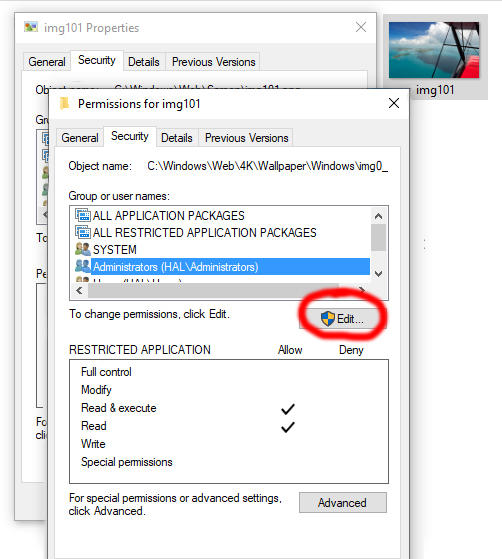Click the SYSTEM users icon
Screen dimensions: 502x559
(83, 249)
